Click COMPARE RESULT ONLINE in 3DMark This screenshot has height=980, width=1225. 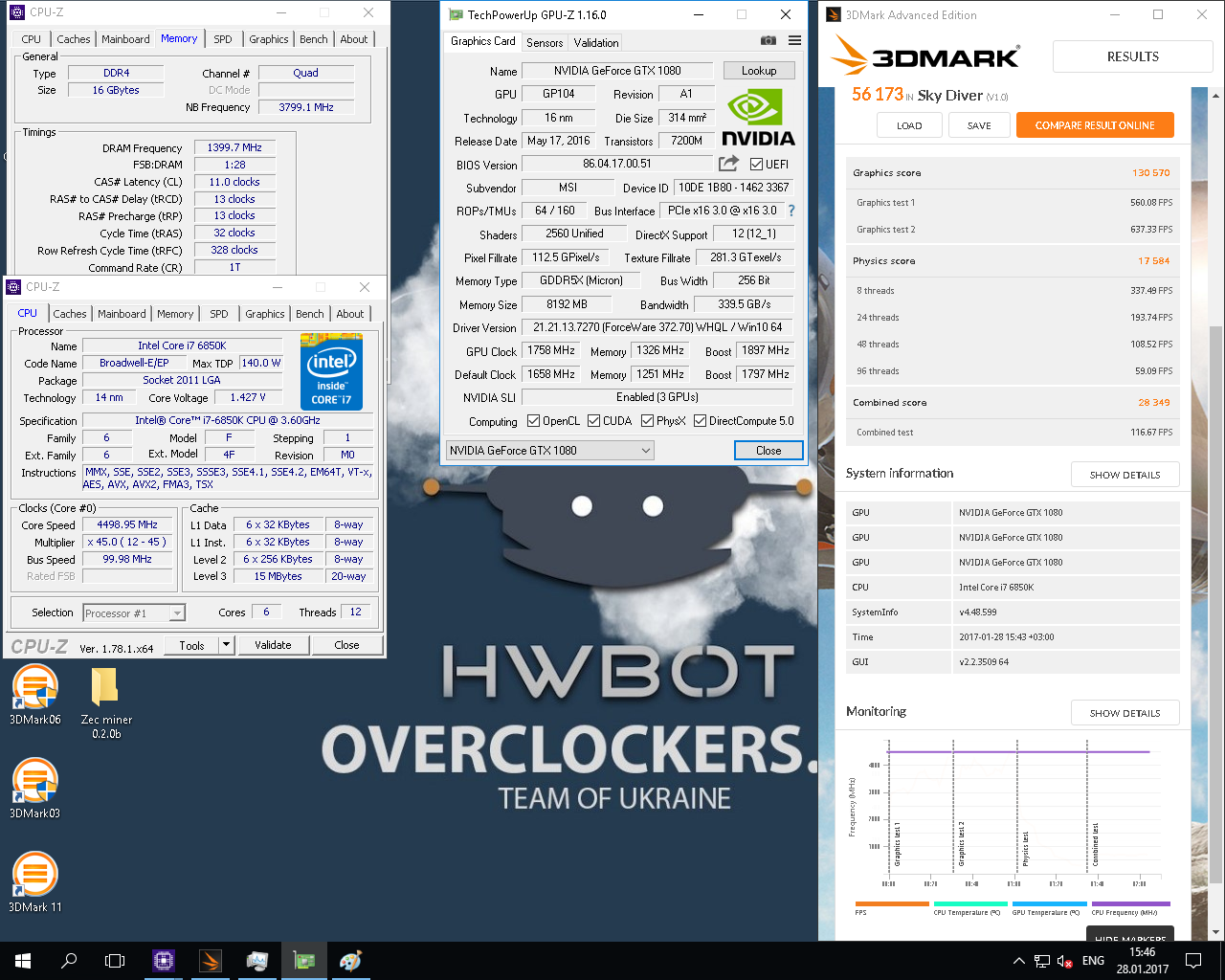tap(1095, 125)
